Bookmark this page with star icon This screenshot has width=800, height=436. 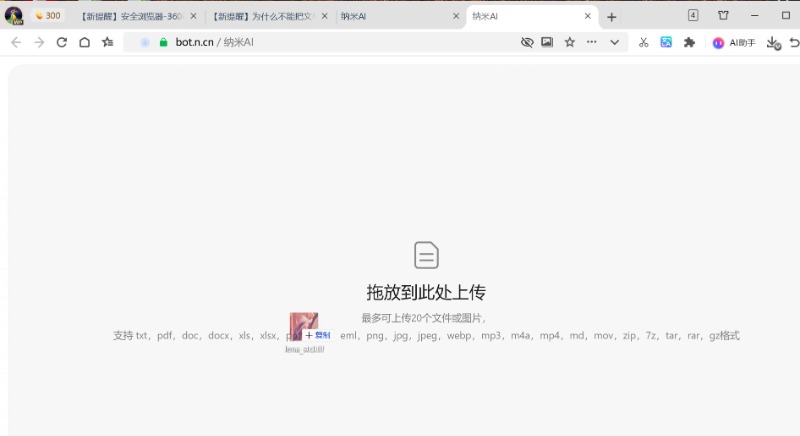coord(570,42)
